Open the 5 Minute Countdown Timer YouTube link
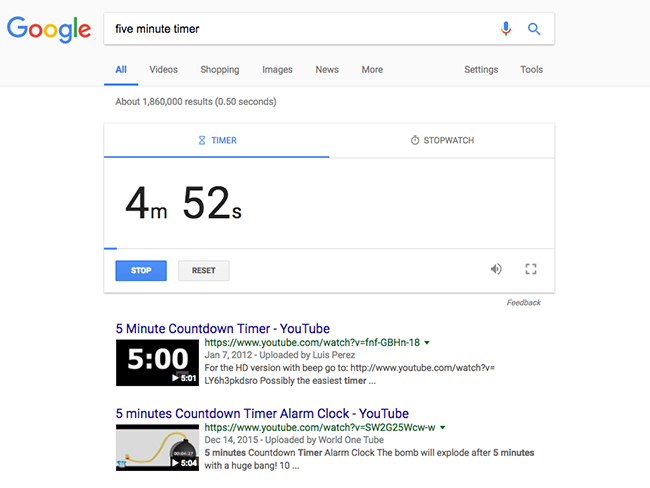 click(x=222, y=328)
